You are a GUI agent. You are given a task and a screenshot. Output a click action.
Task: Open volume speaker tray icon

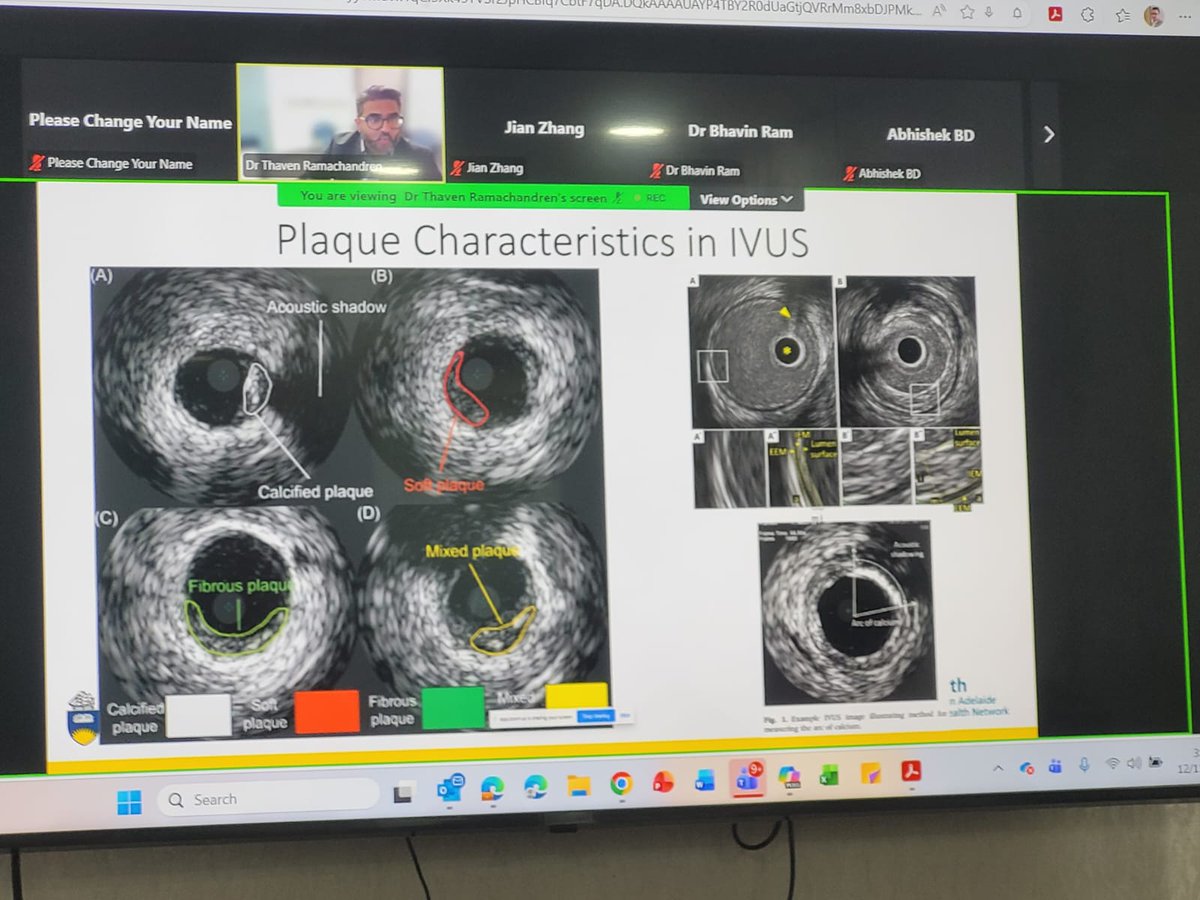[1133, 762]
